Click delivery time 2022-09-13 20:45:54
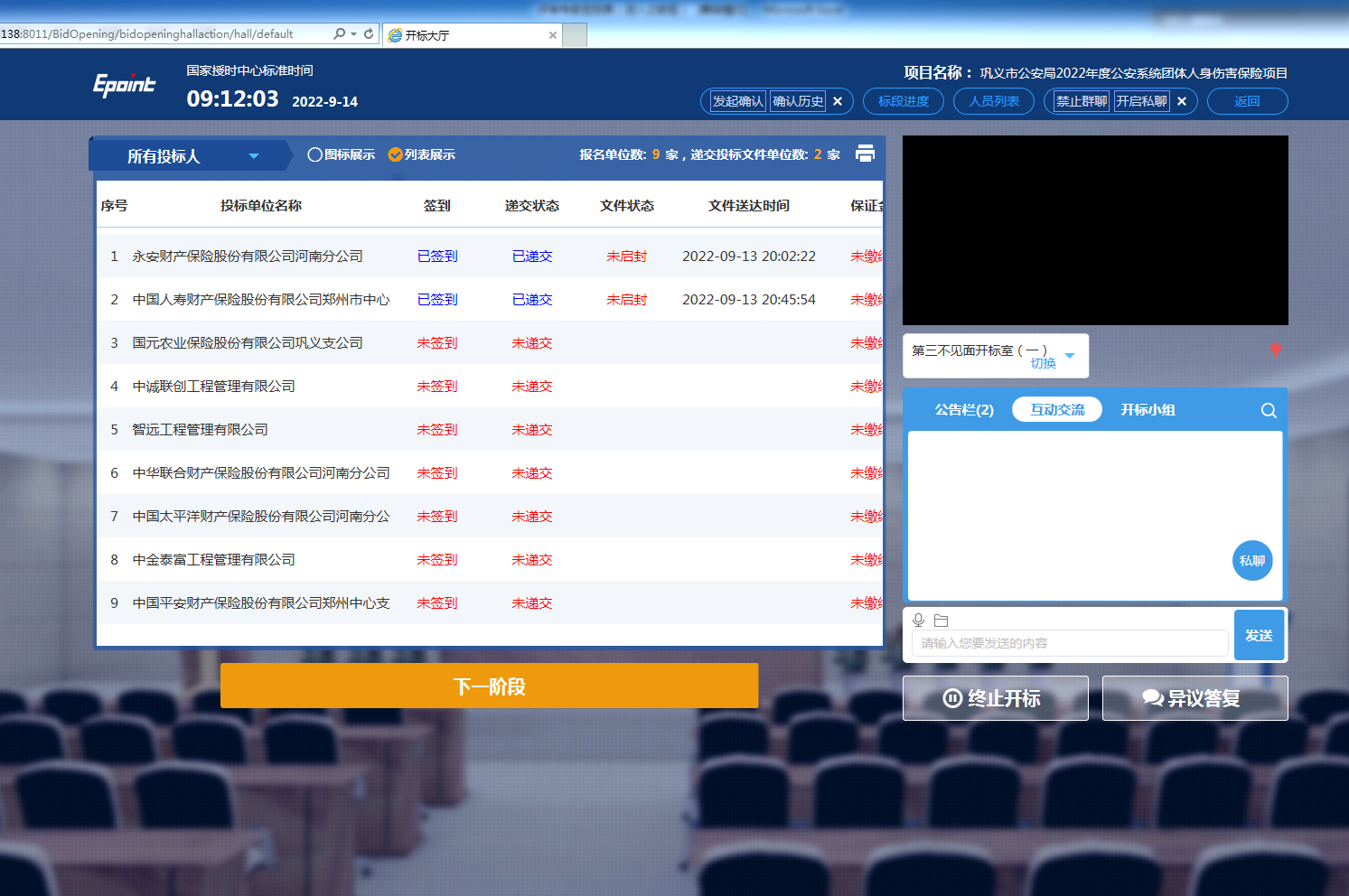1349x896 pixels. (x=749, y=300)
